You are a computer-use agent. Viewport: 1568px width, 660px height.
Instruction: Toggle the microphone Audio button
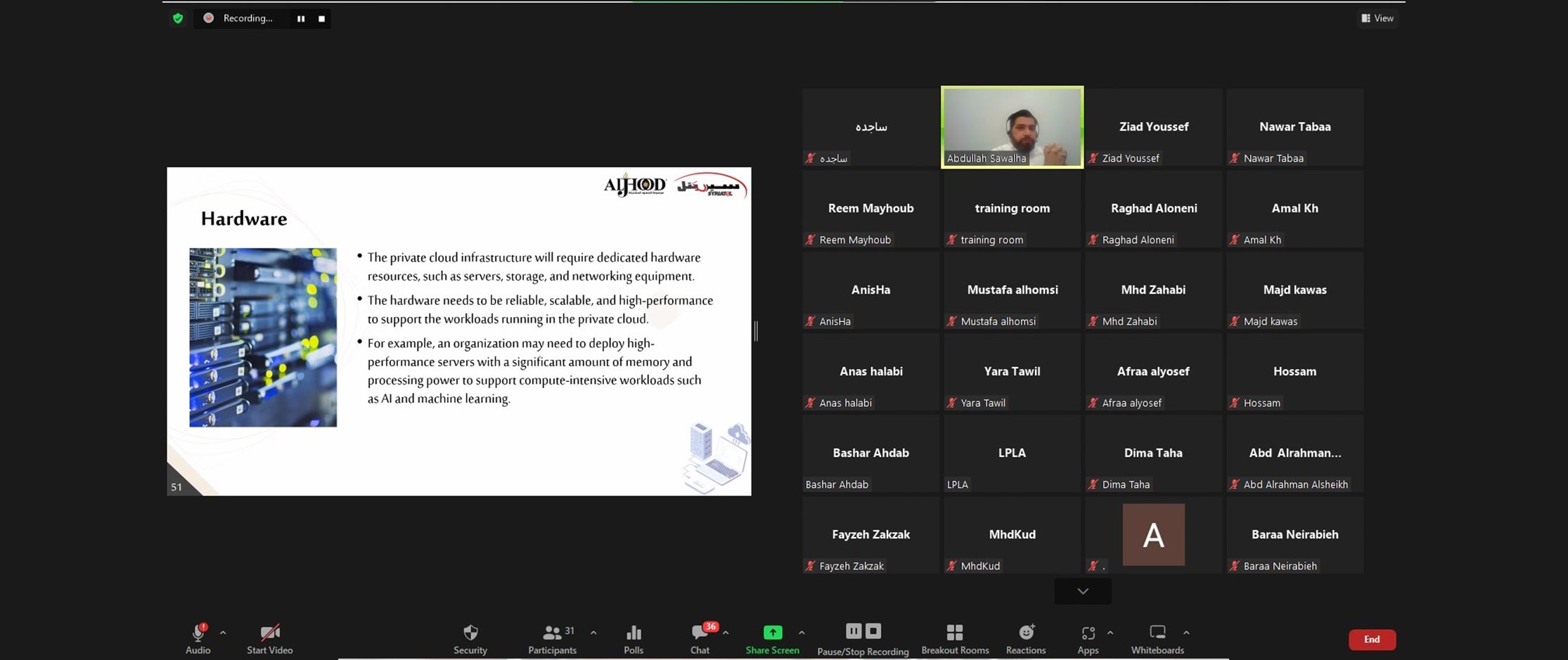tap(198, 638)
